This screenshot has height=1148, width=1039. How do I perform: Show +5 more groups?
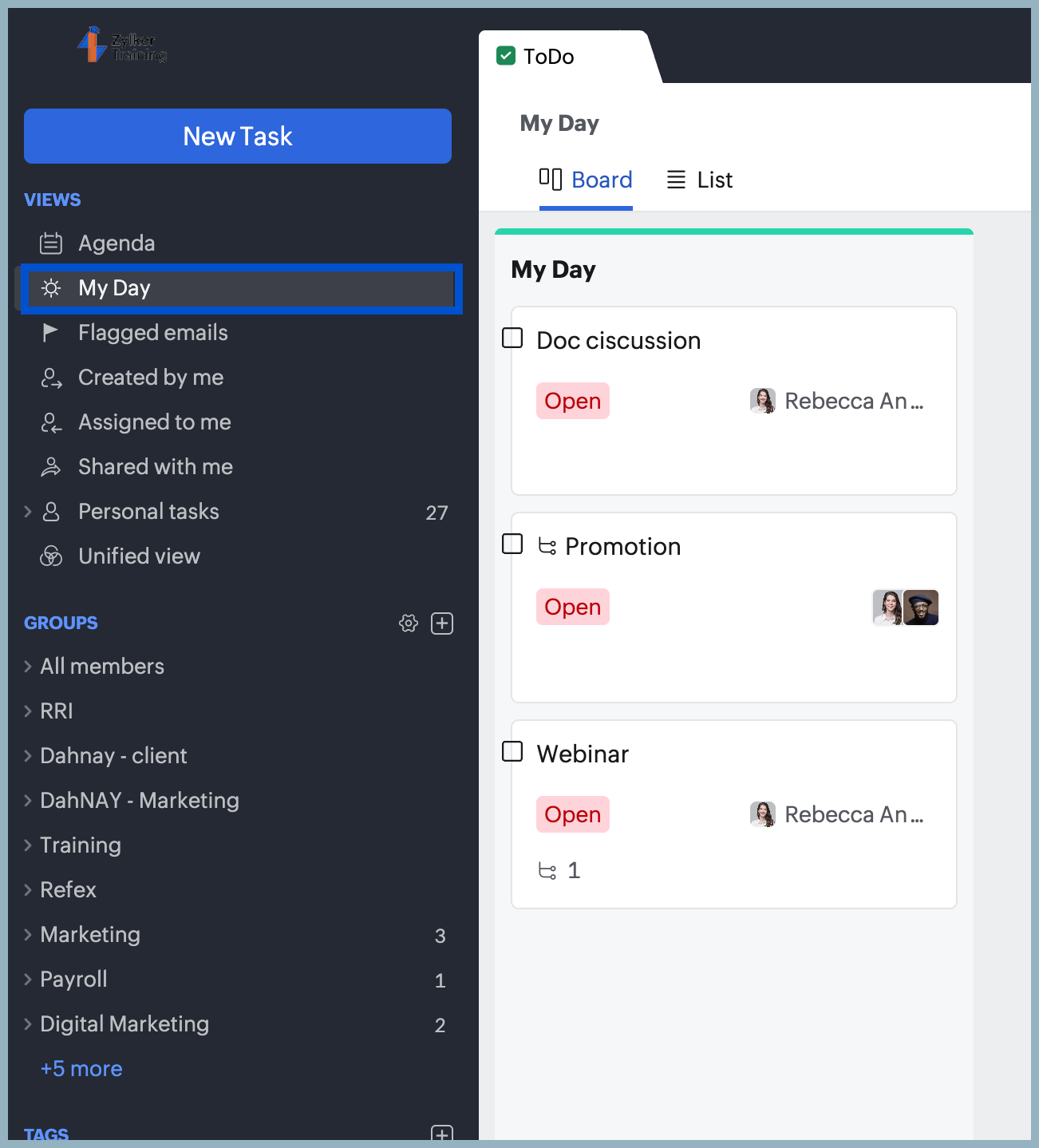pyautogui.click(x=81, y=1069)
